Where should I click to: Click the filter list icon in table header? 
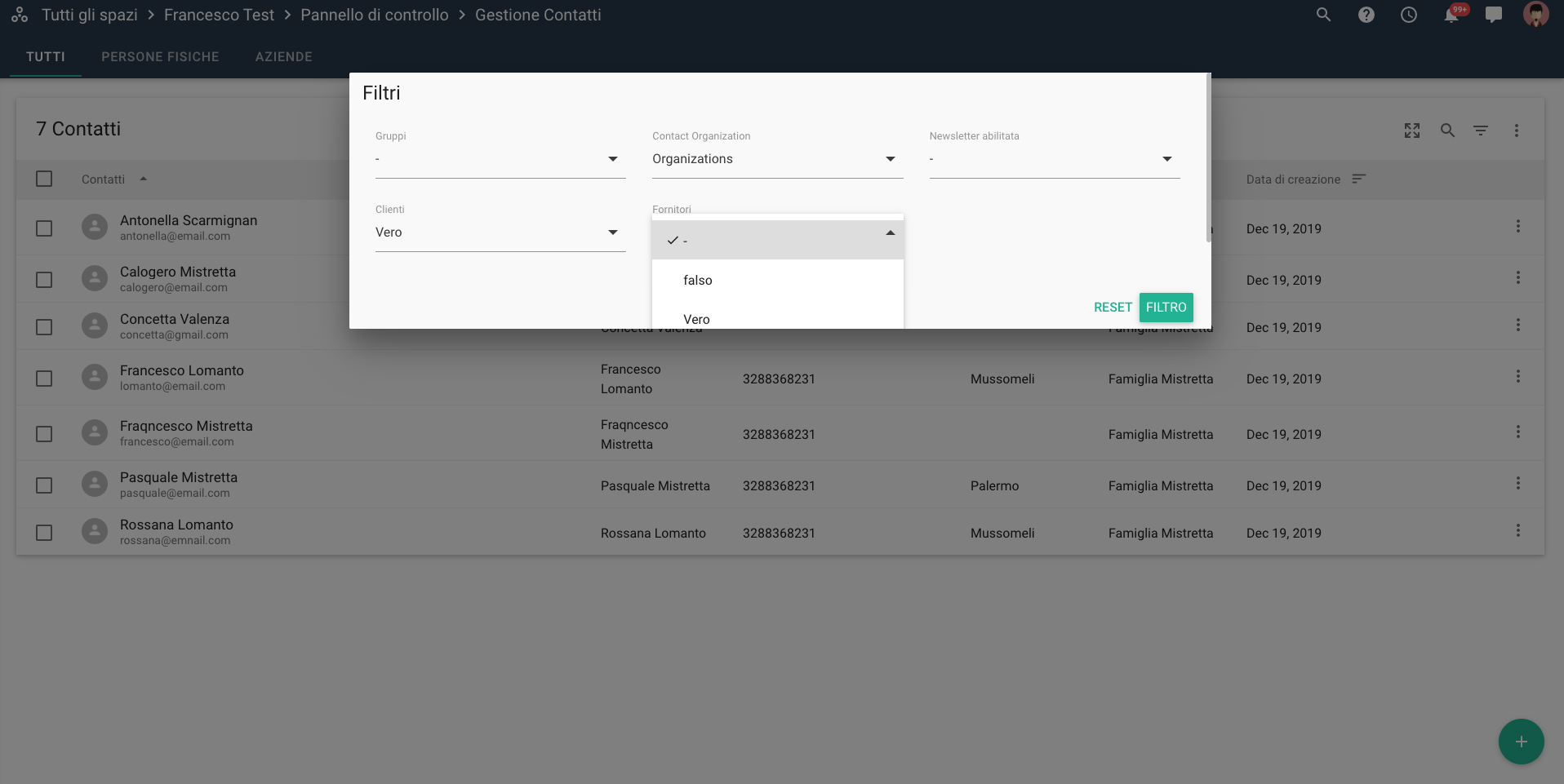1480,131
